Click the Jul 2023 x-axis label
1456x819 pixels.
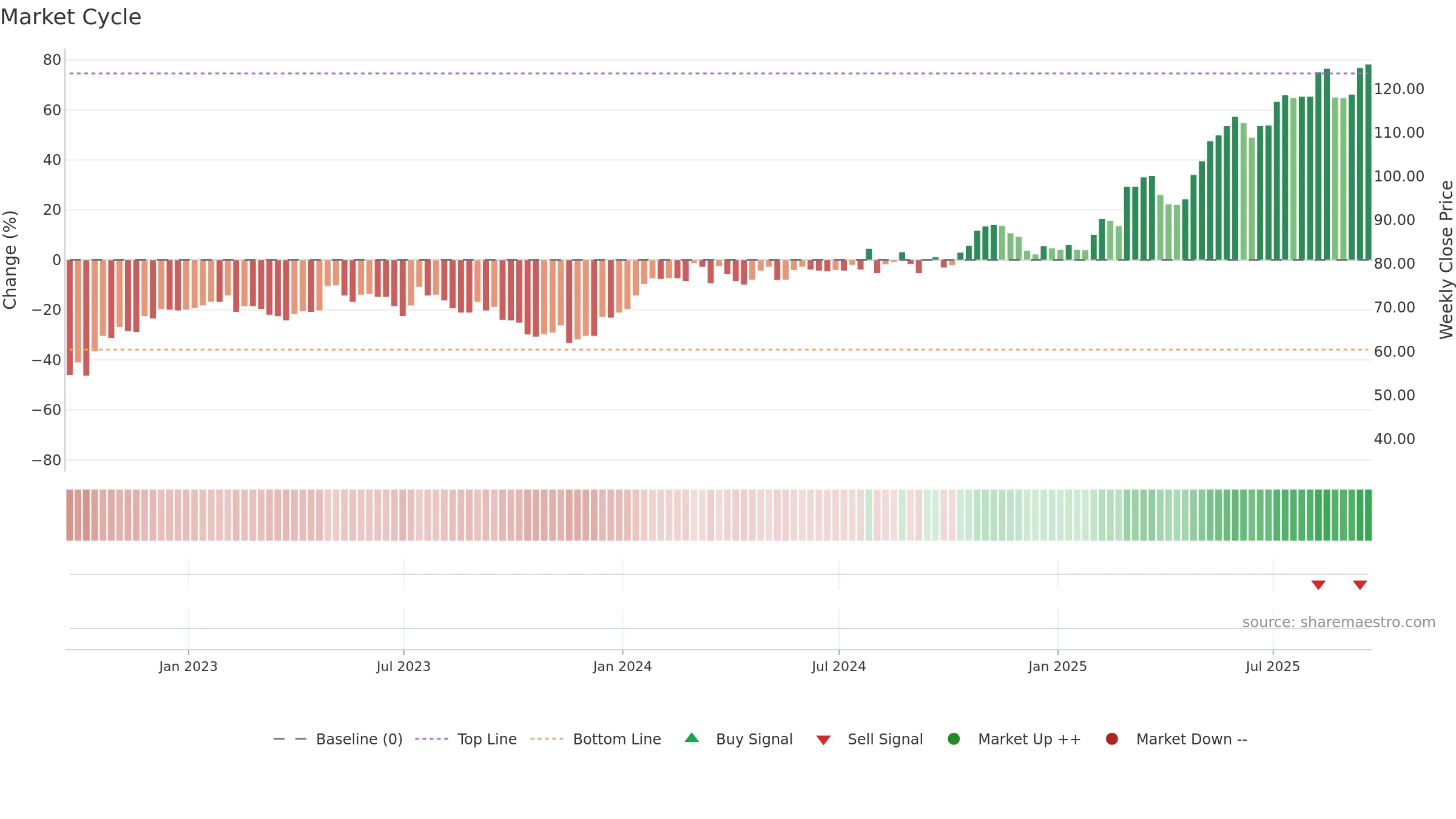403,666
